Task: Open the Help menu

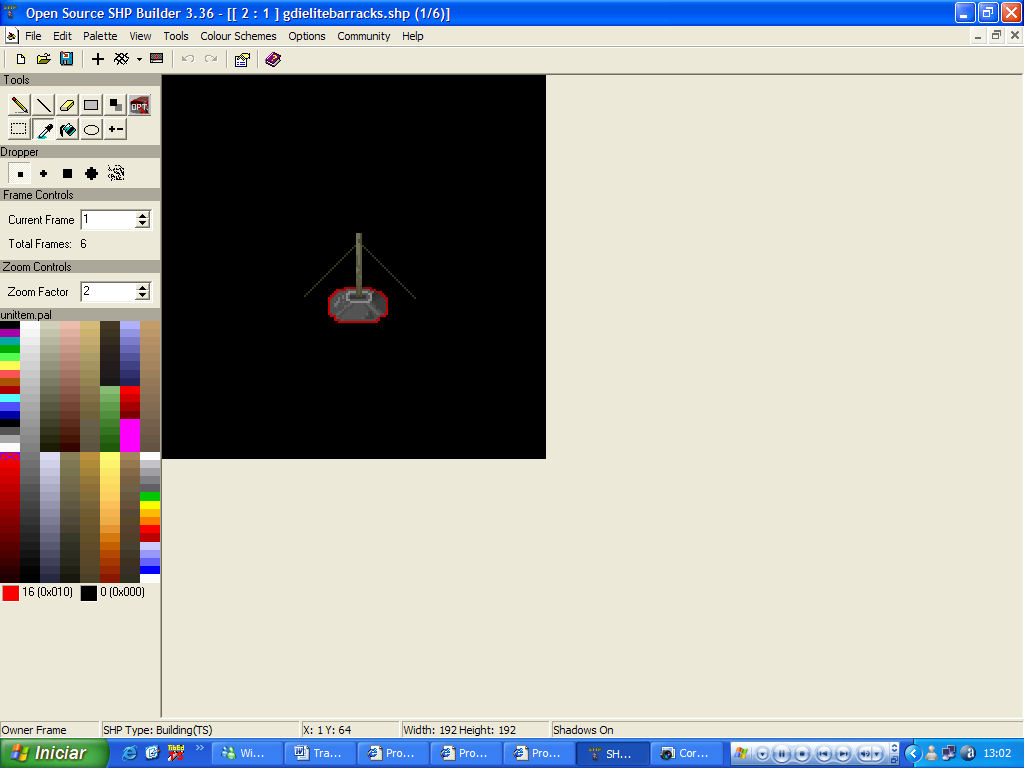Action: pyautogui.click(x=412, y=36)
